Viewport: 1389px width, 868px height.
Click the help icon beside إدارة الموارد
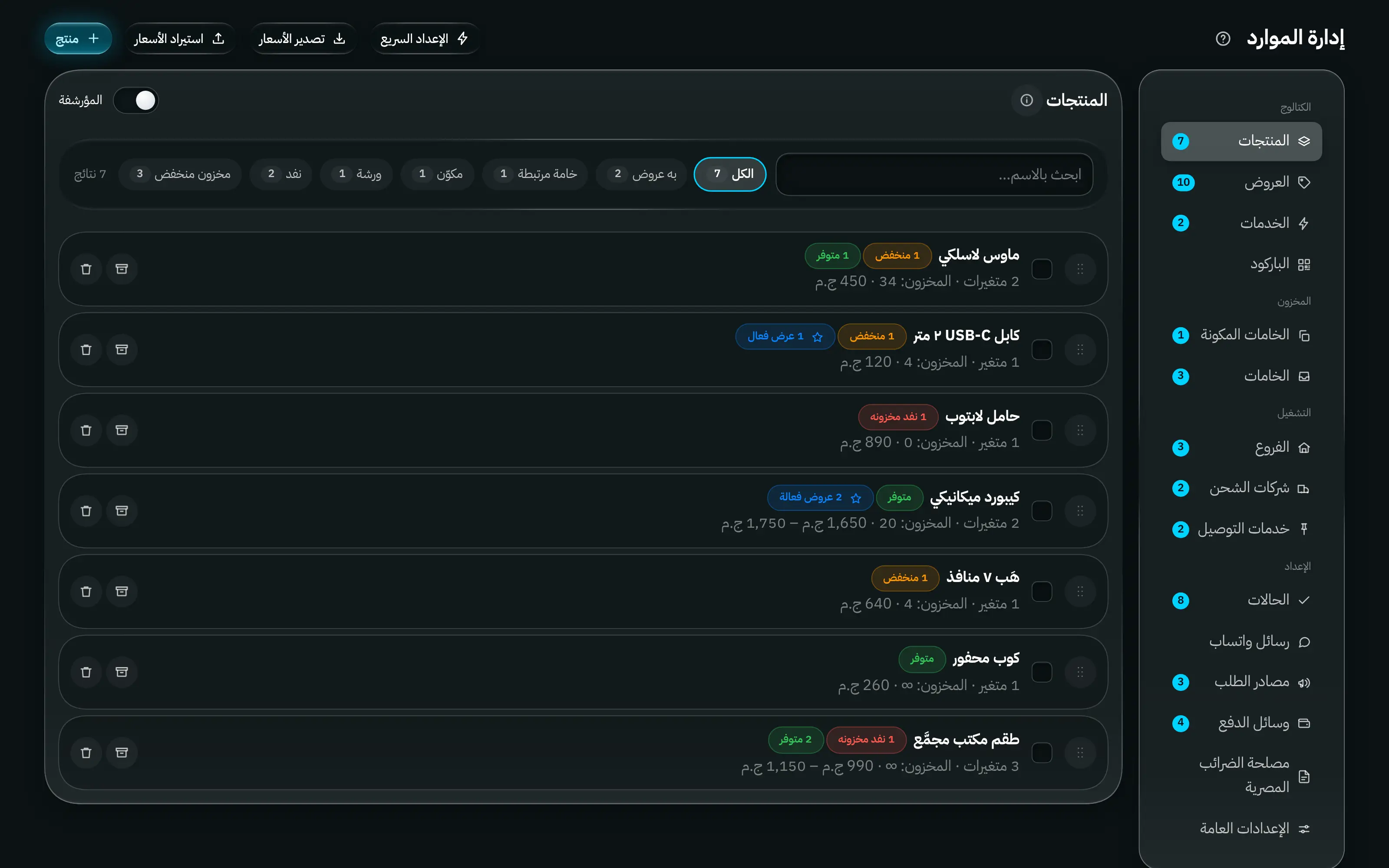[1222, 39]
